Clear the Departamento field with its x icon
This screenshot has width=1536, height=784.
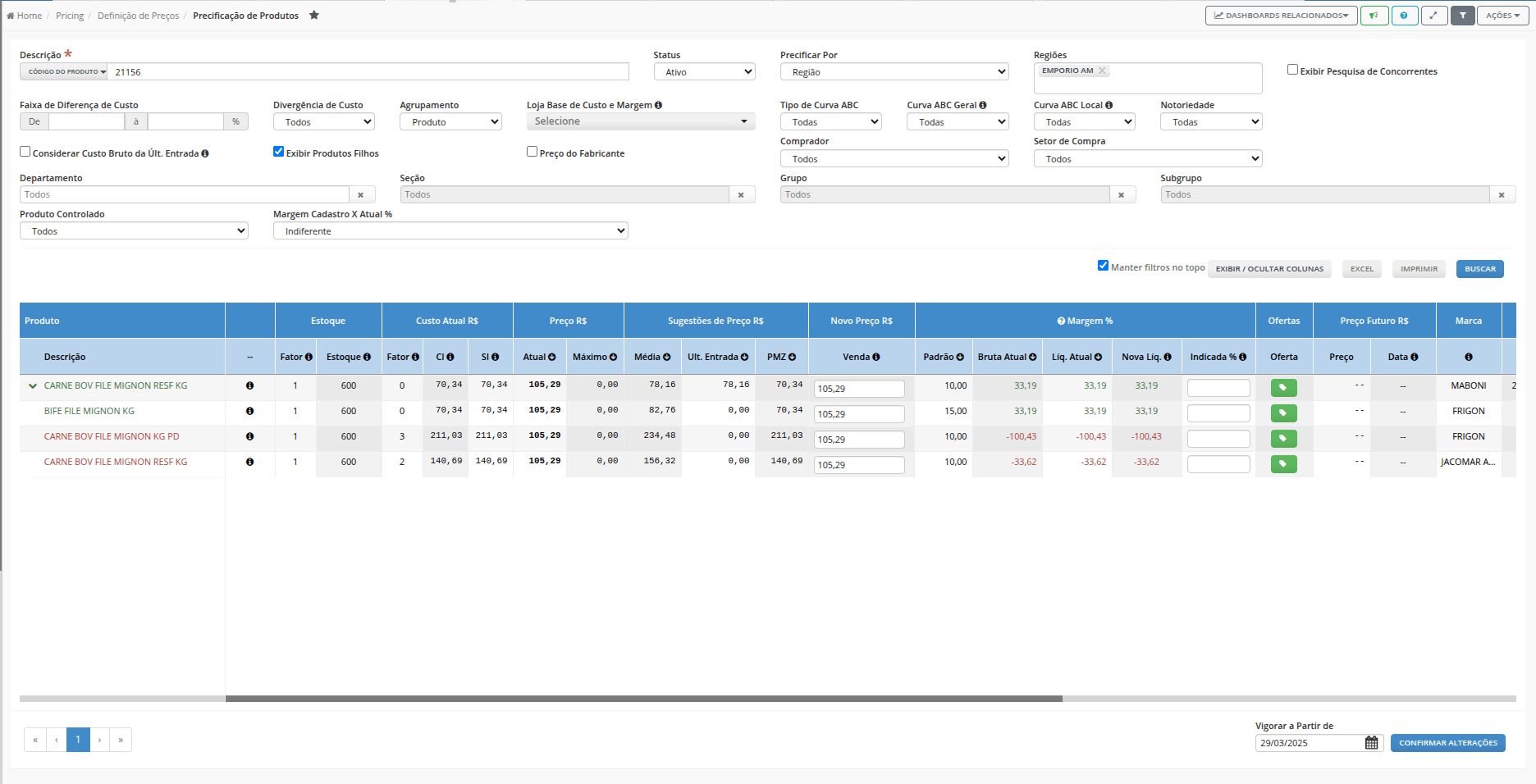361,195
